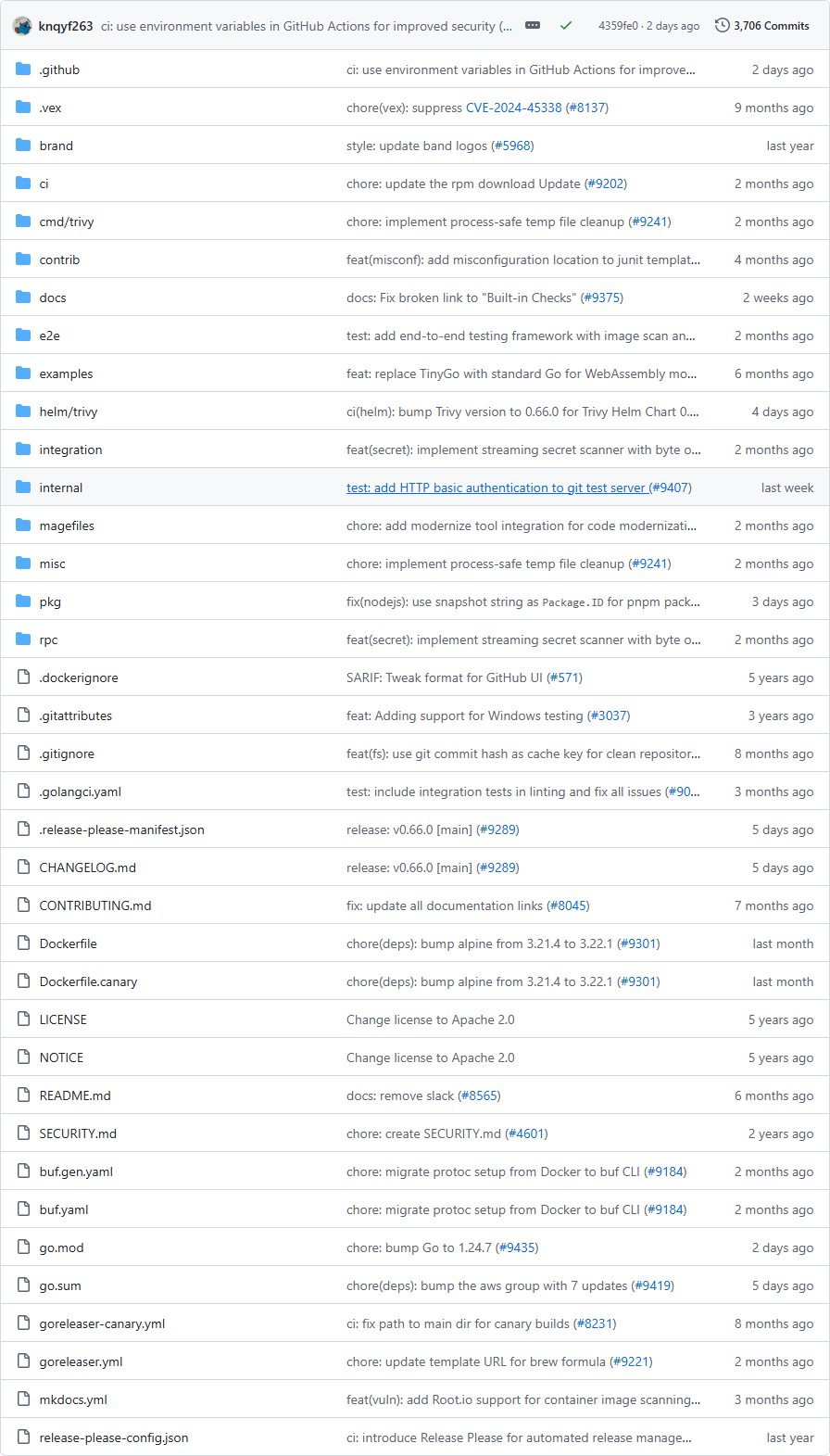Open the LICENSE 'Change license to Apache 2.0' commit
Viewport: 830px width, 1456px height.
(x=431, y=1019)
